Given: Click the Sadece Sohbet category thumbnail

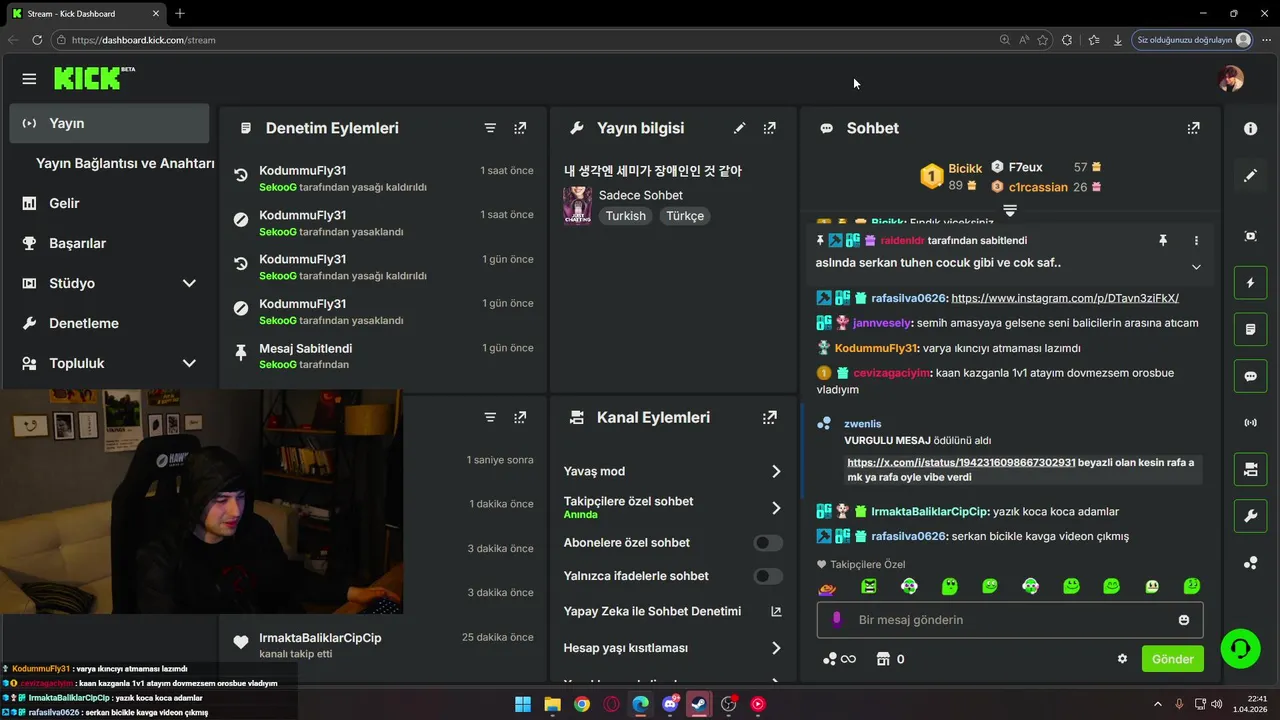Looking at the screenshot, I should (x=577, y=205).
